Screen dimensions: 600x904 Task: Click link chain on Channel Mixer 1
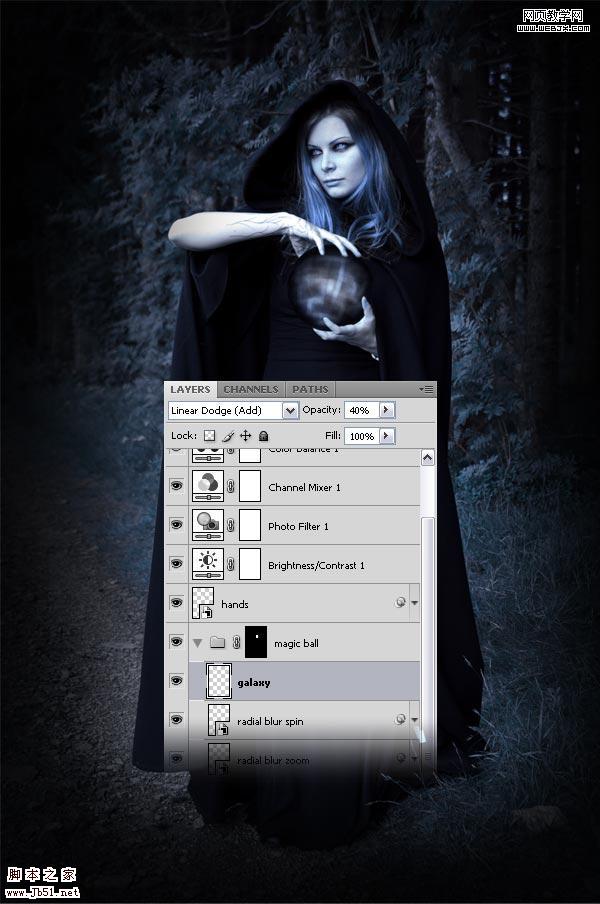coord(231,486)
